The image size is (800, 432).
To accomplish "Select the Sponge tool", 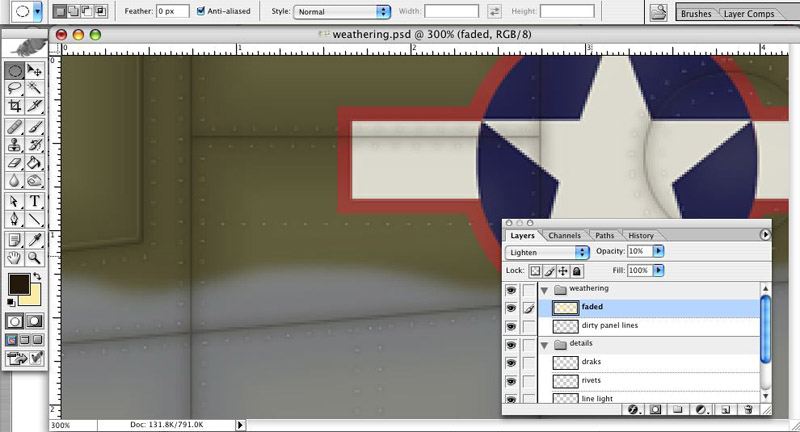I will click(34, 181).
